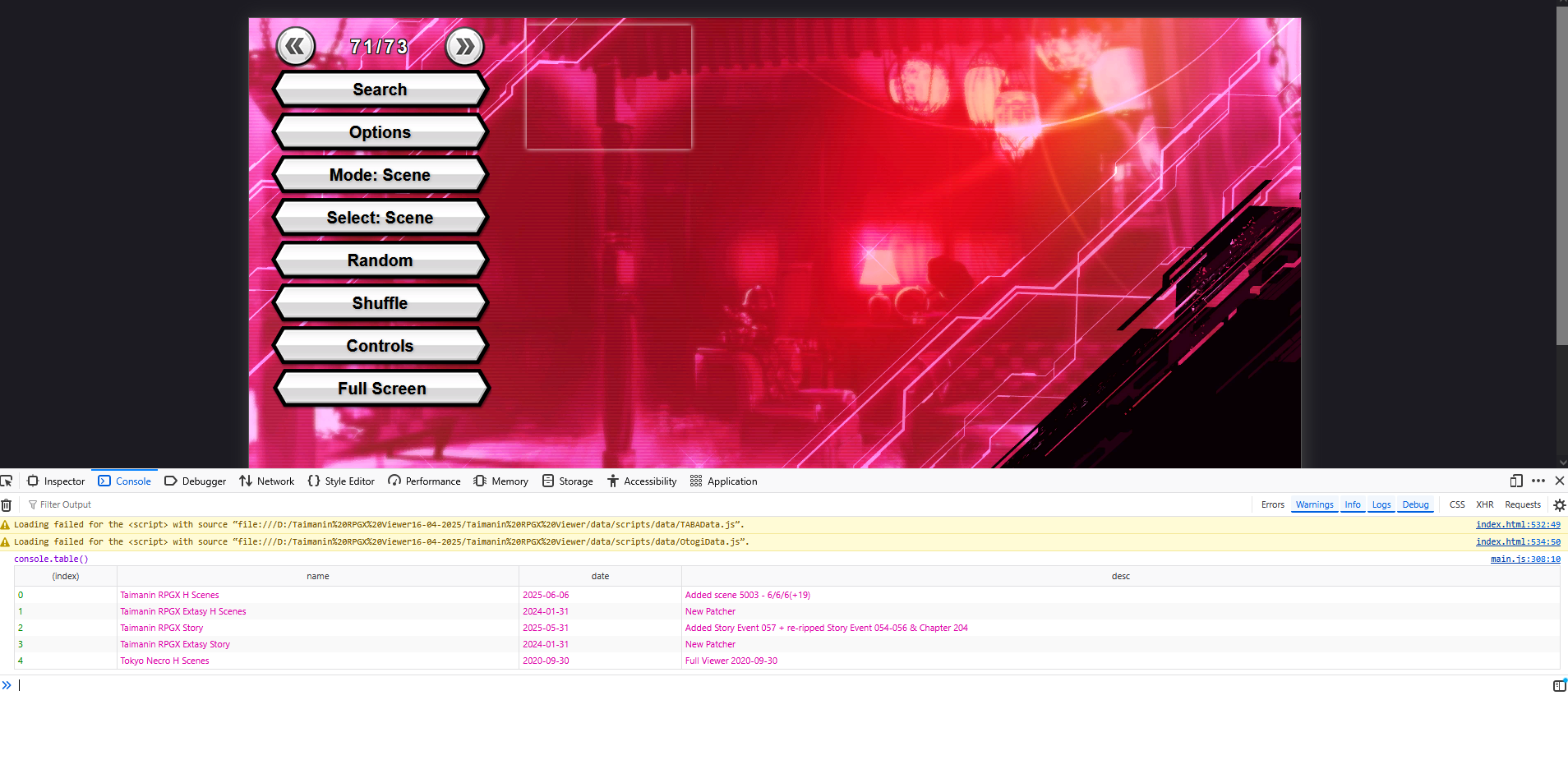Open the Network tab

pos(267,481)
